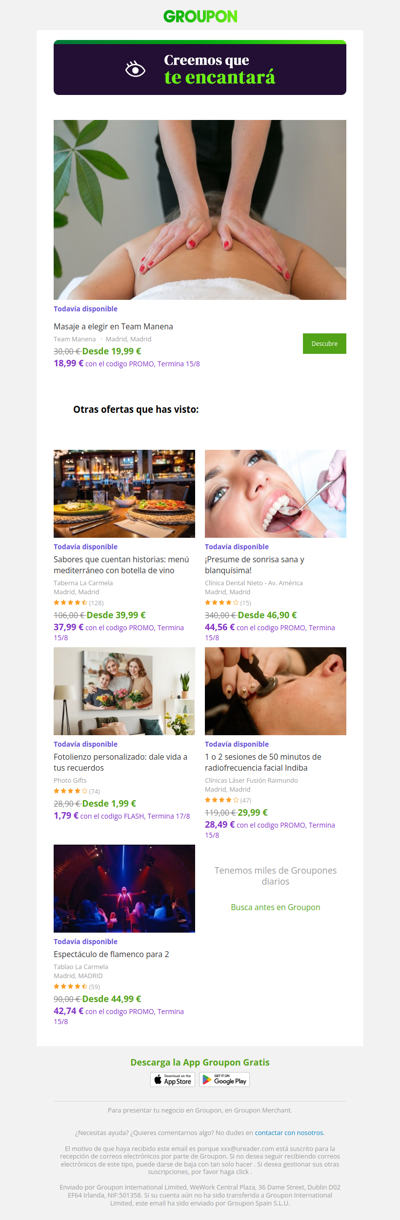Open the Fotolienzo personalizado image
This screenshot has height=1220, width=400.
(124, 691)
